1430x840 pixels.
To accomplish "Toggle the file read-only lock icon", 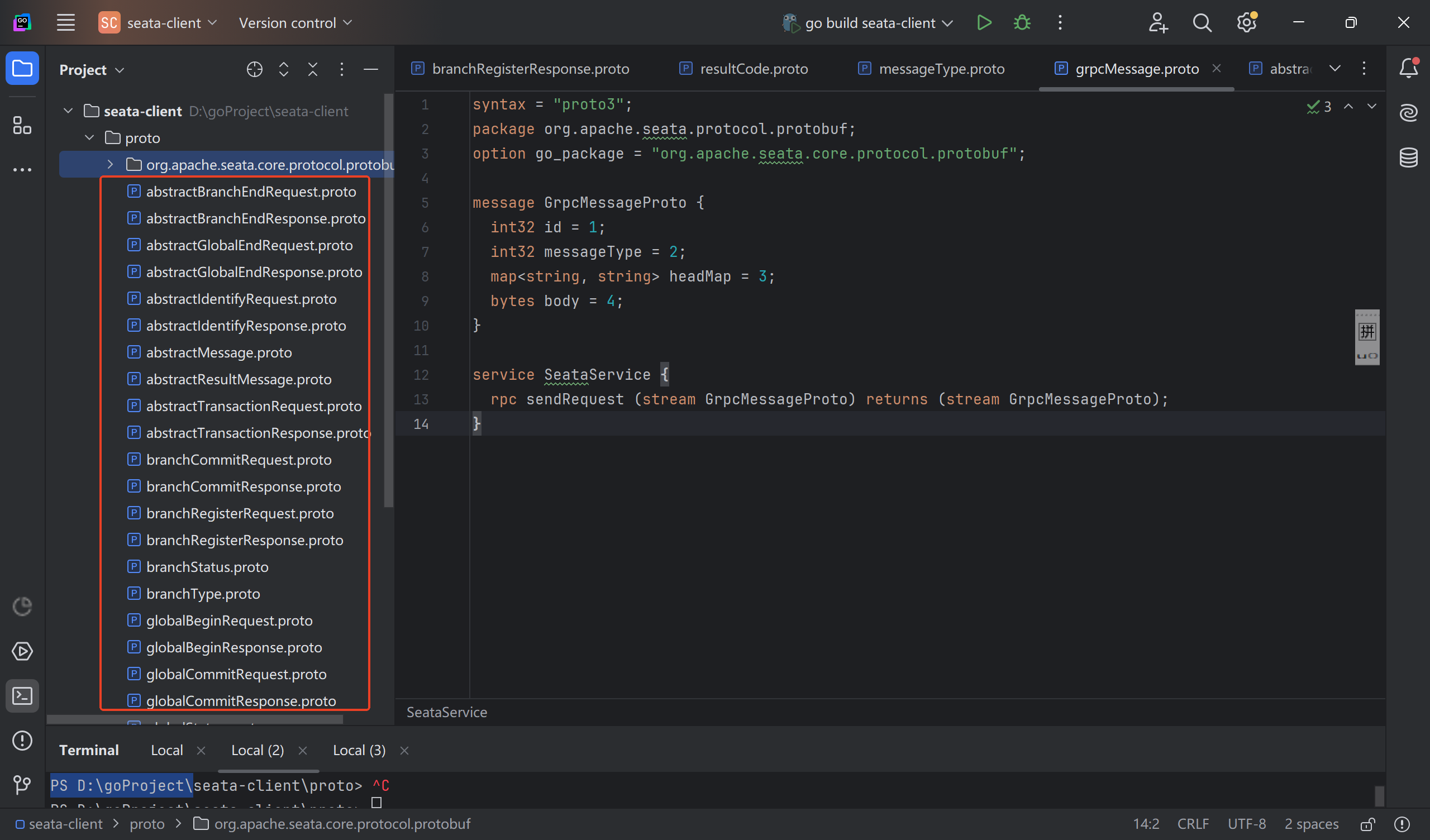I will point(1367,824).
